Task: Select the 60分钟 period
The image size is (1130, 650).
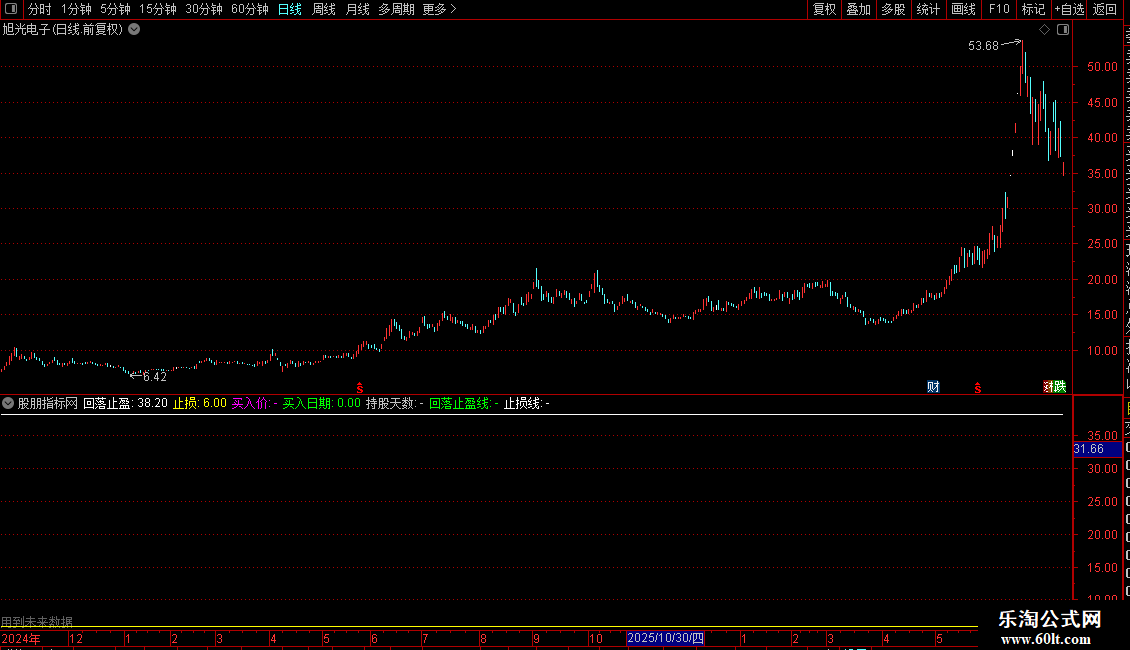Action: coord(250,9)
